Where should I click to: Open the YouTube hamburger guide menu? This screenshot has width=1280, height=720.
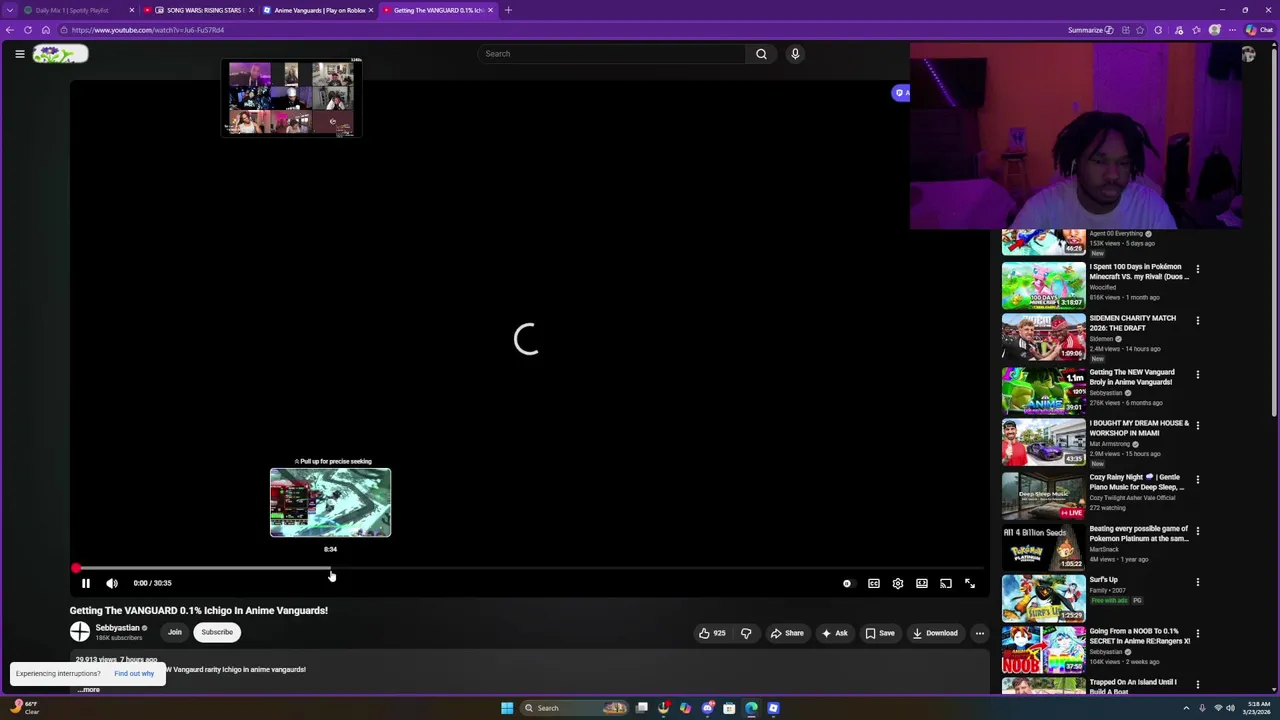click(x=20, y=54)
